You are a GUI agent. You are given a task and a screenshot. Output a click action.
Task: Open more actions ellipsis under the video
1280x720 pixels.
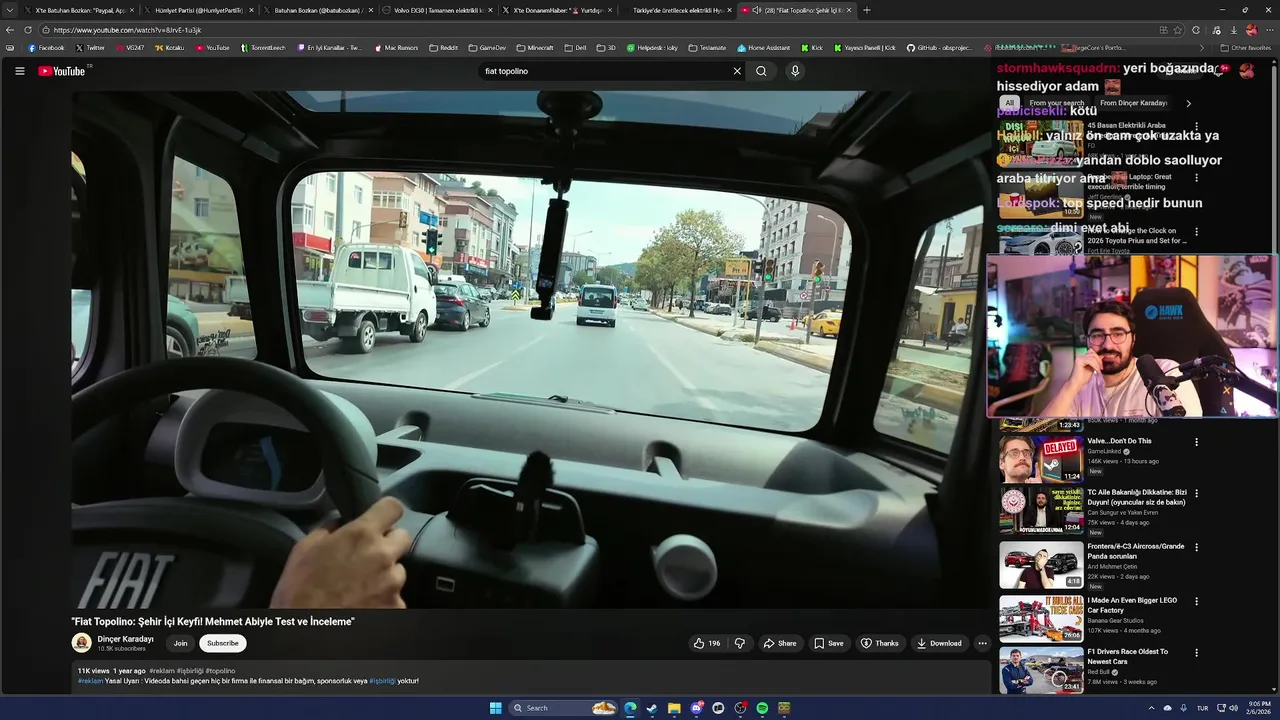[x=983, y=643]
